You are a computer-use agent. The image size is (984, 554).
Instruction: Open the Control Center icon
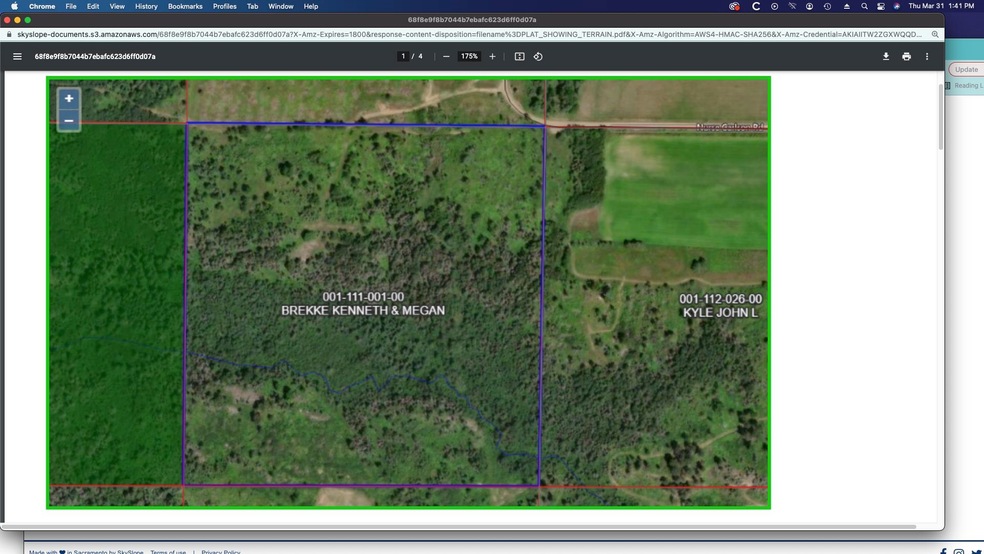coord(881,6)
